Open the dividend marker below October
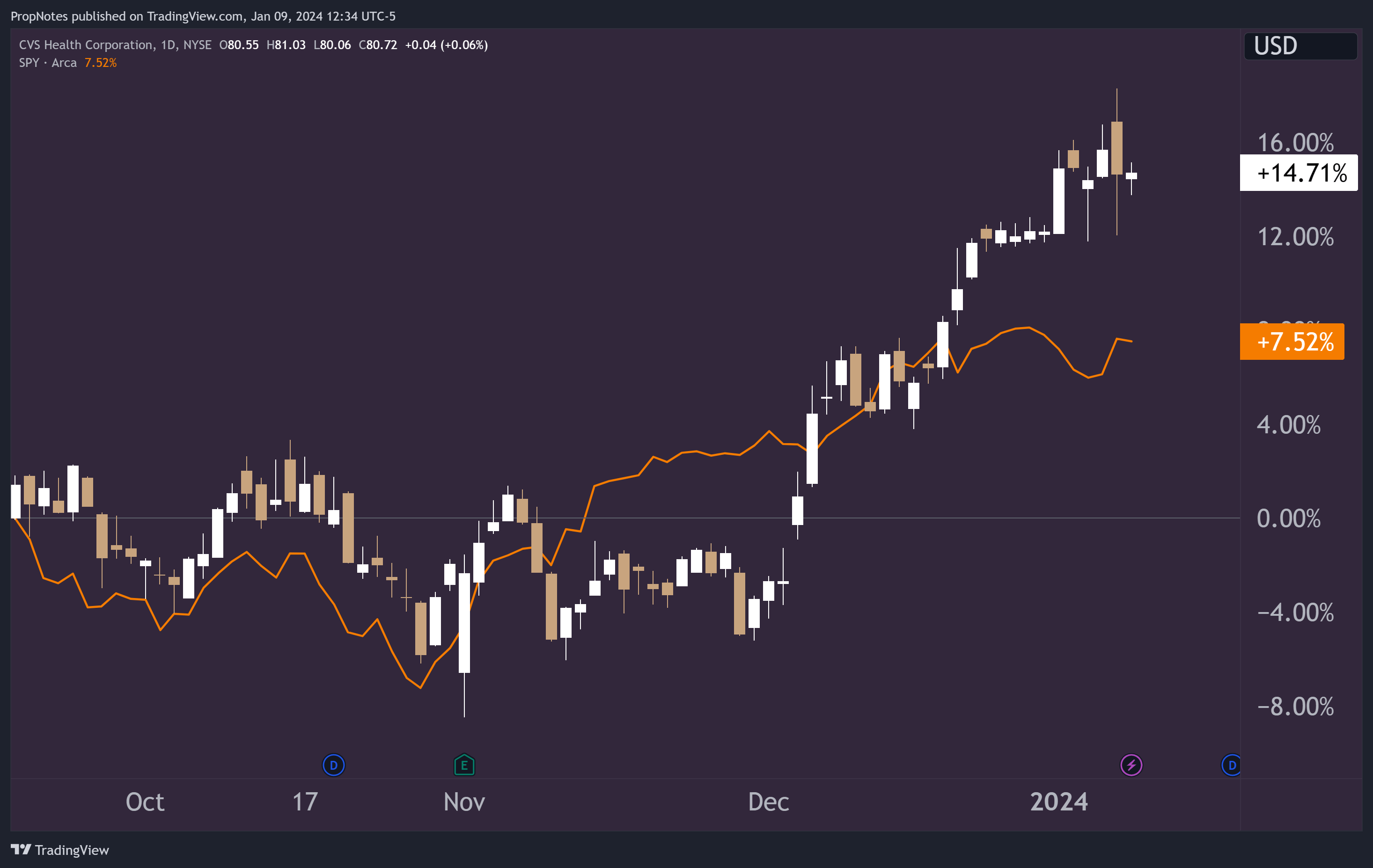The image size is (1373, 868). point(334,765)
